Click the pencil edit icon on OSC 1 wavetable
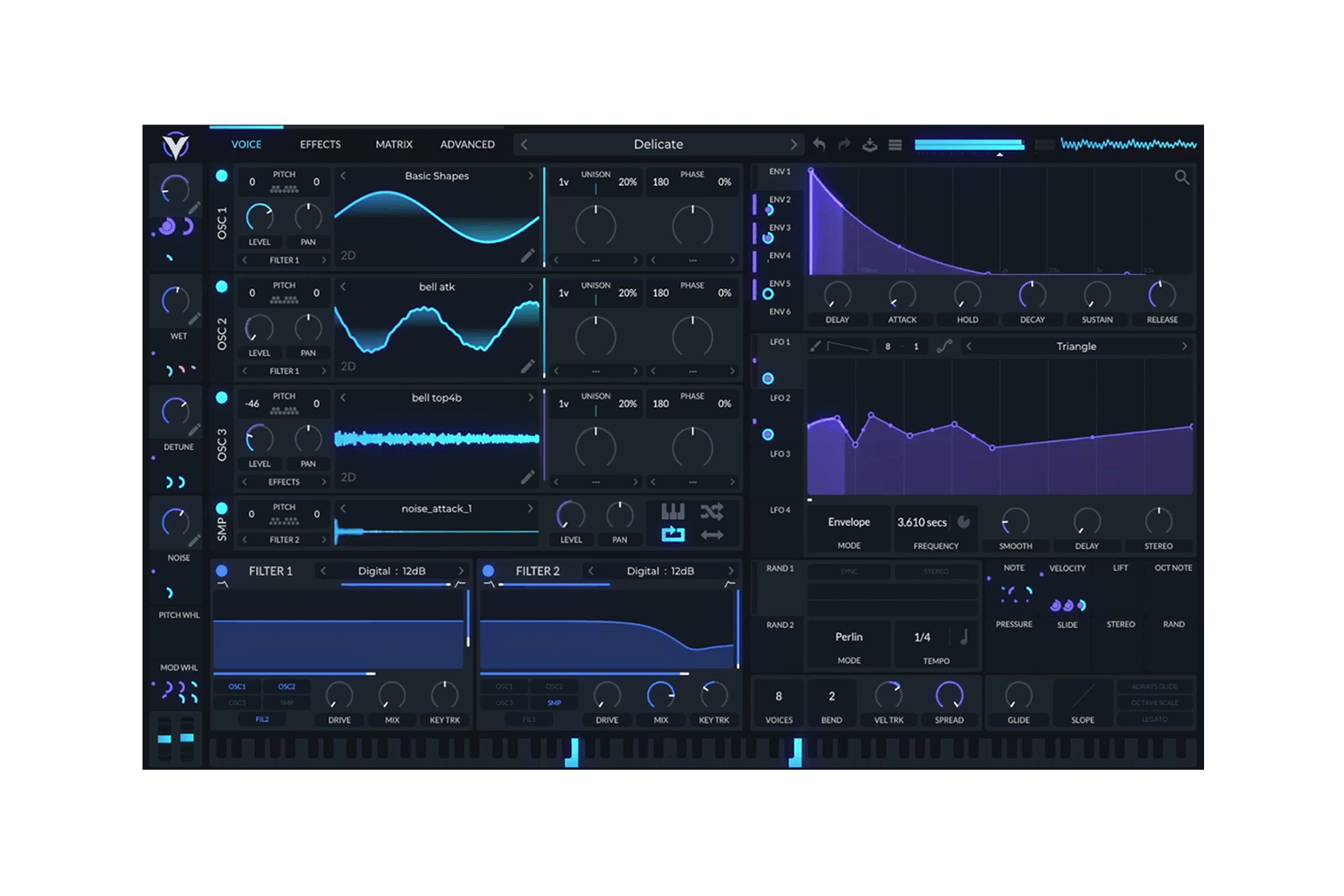The image size is (1344, 896). coord(528,255)
